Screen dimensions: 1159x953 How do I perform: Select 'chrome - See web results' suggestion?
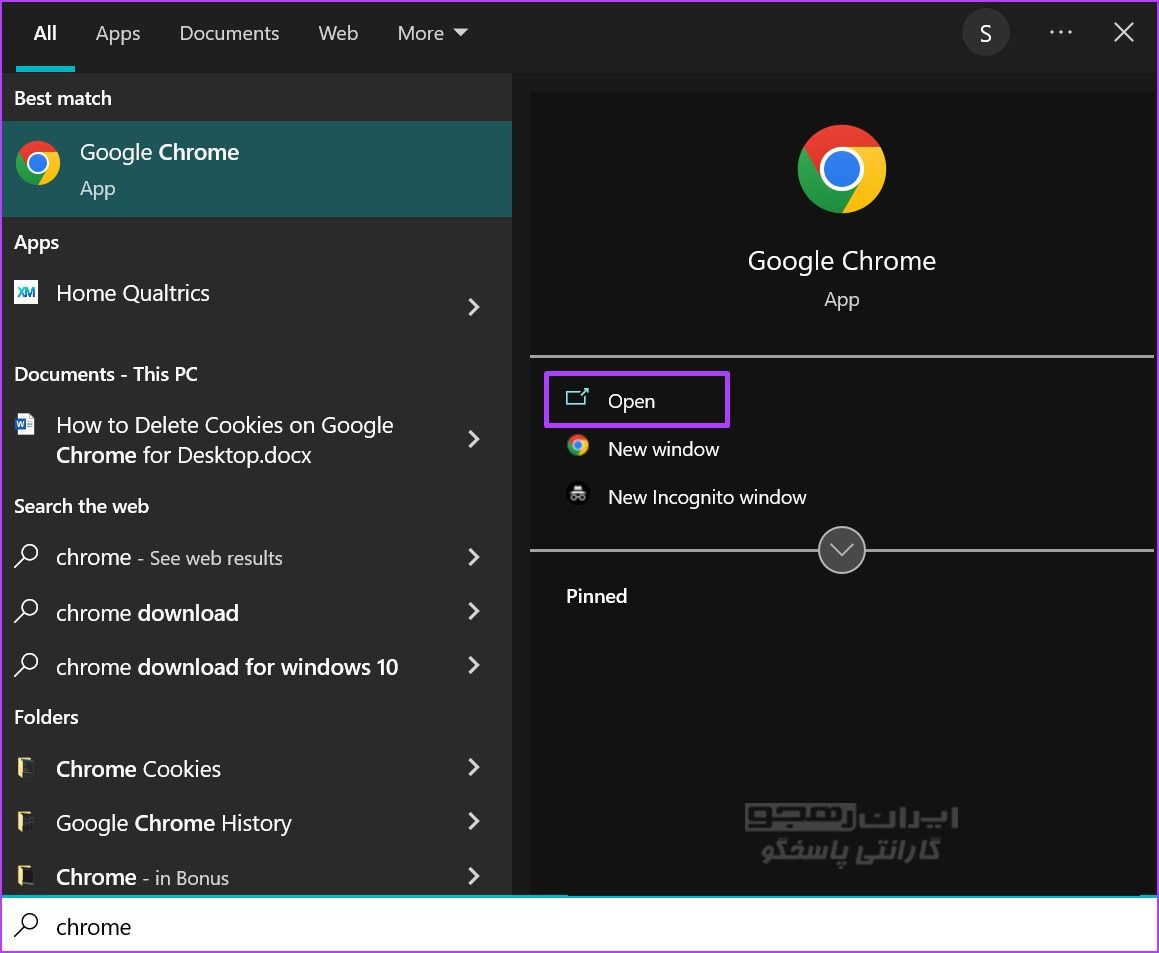tap(256, 557)
